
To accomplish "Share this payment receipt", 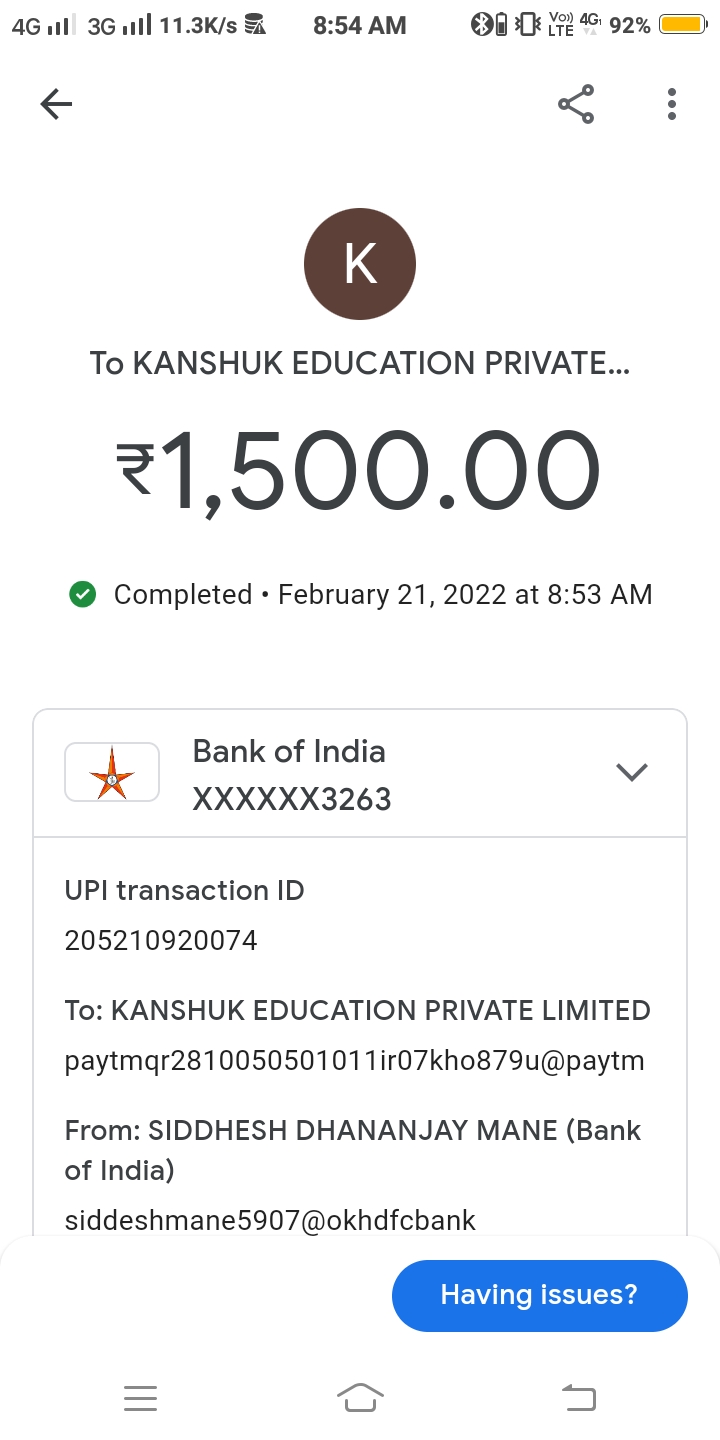I will [576, 104].
